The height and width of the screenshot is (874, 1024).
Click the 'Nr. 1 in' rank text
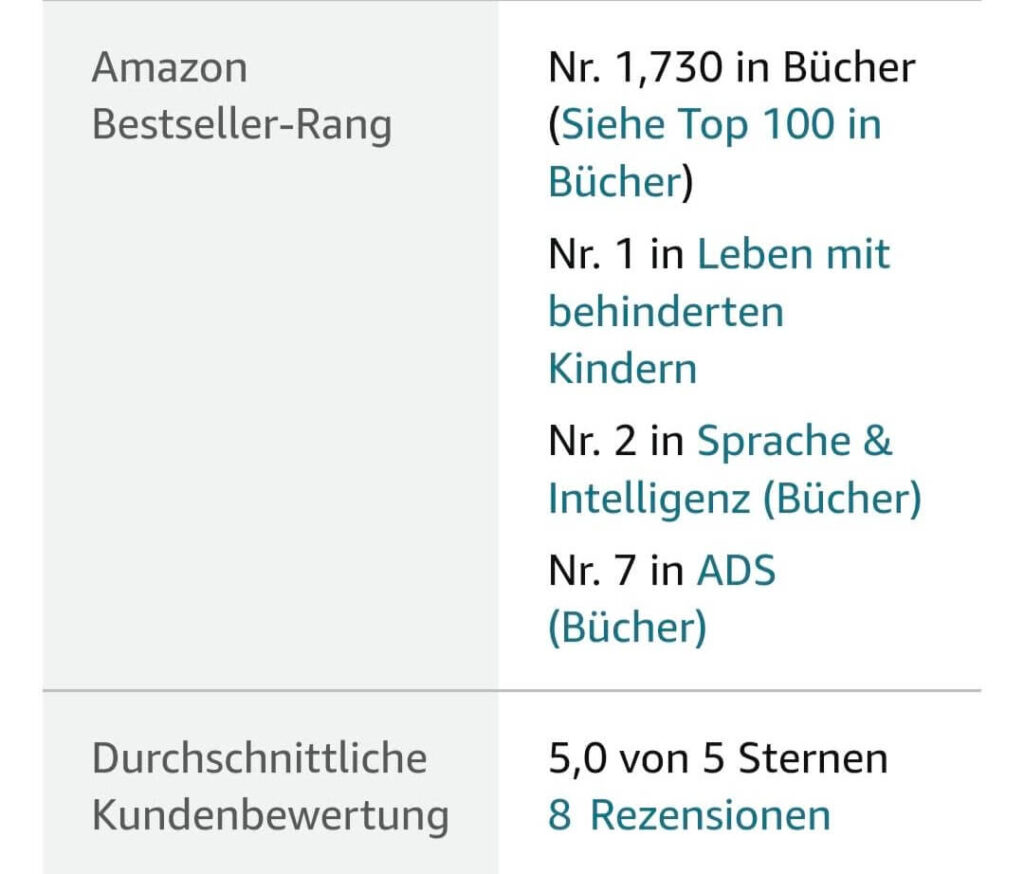tap(615, 255)
